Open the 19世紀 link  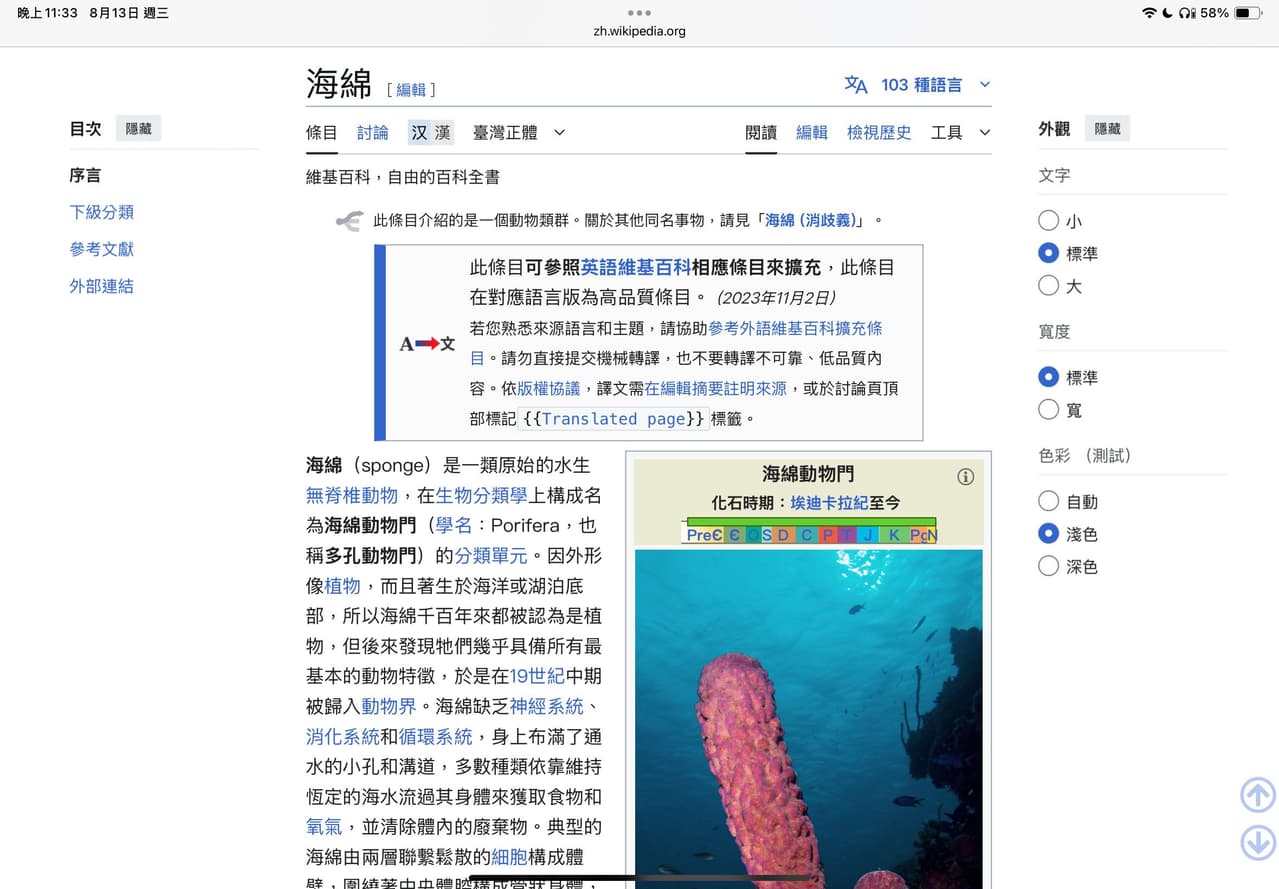(x=537, y=676)
